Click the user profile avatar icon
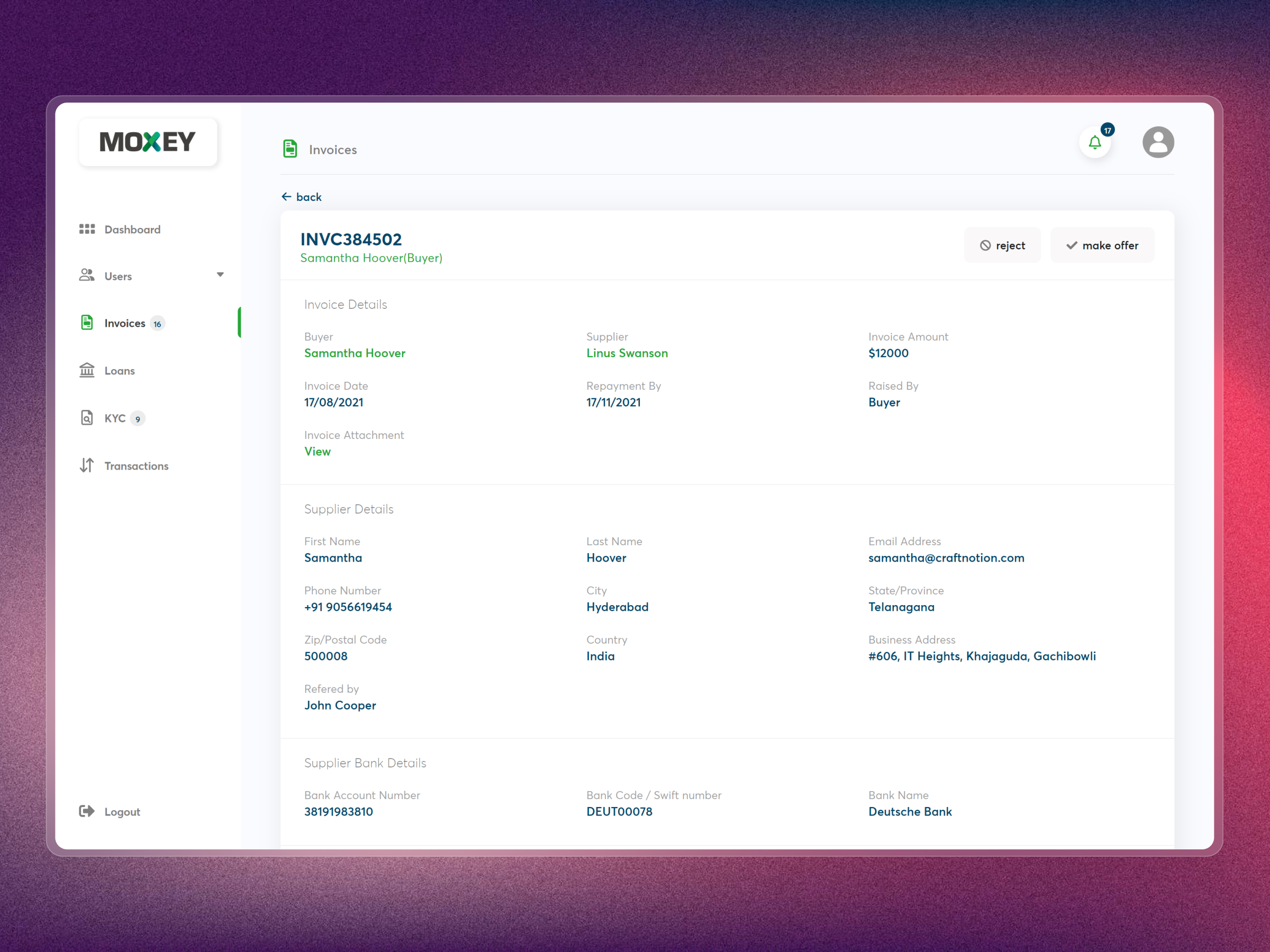This screenshot has width=1270, height=952. 1158,142
